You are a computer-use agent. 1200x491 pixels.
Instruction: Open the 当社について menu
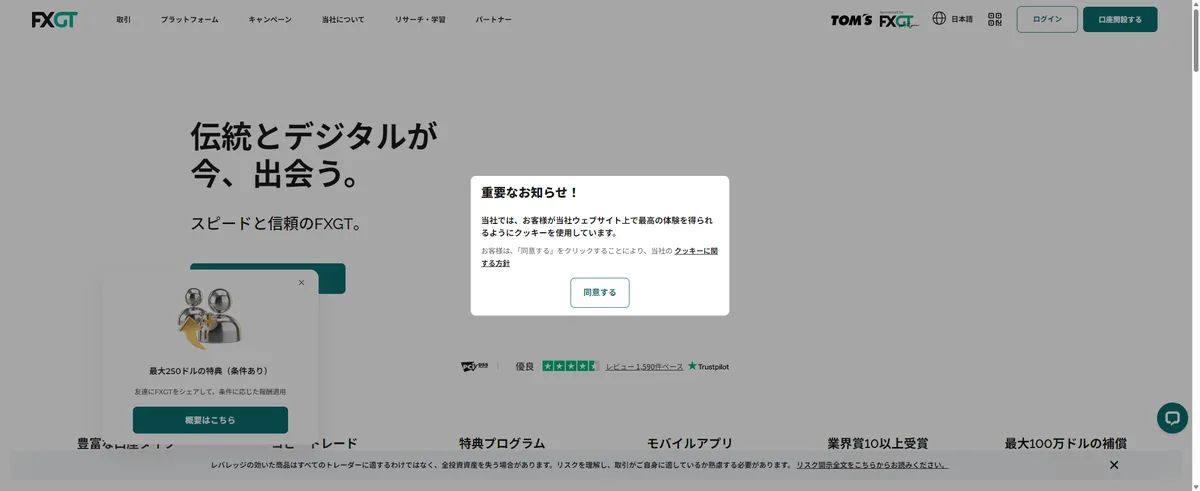coord(343,20)
